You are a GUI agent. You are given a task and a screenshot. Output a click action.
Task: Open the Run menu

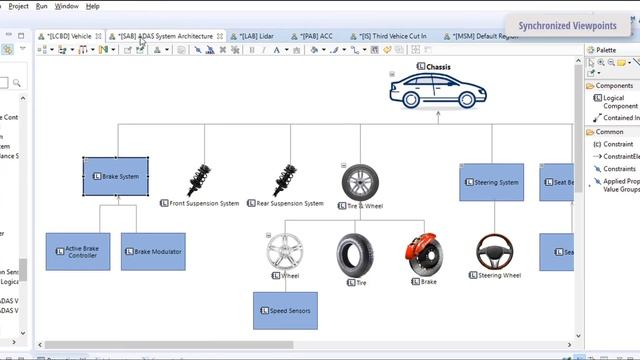point(41,6)
